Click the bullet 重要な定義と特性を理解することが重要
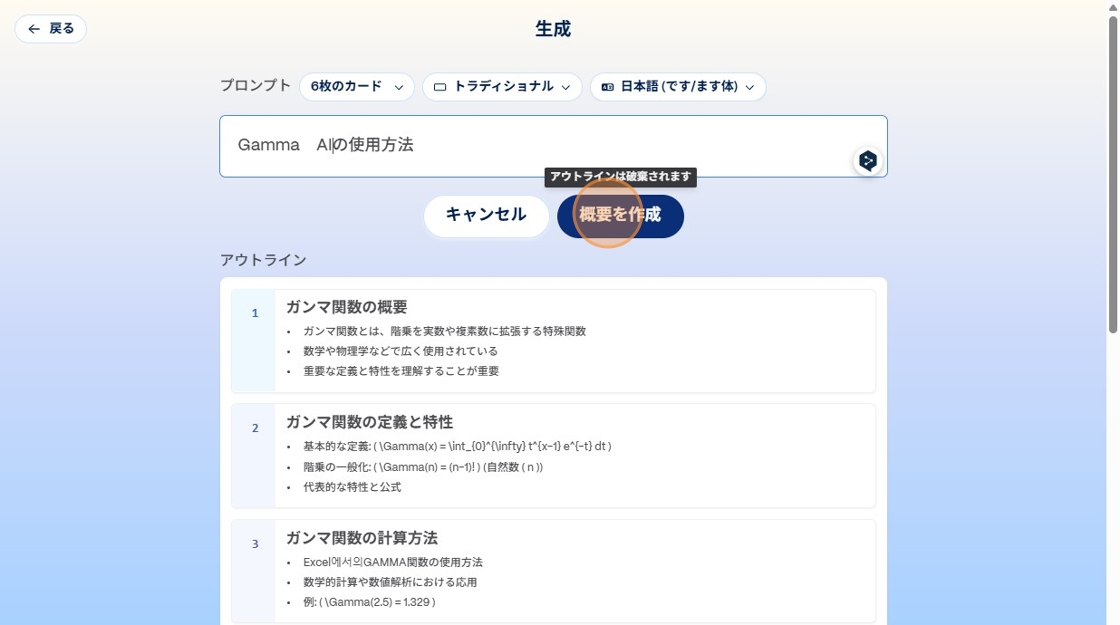This screenshot has height=625, width=1120. pyautogui.click(x=401, y=371)
